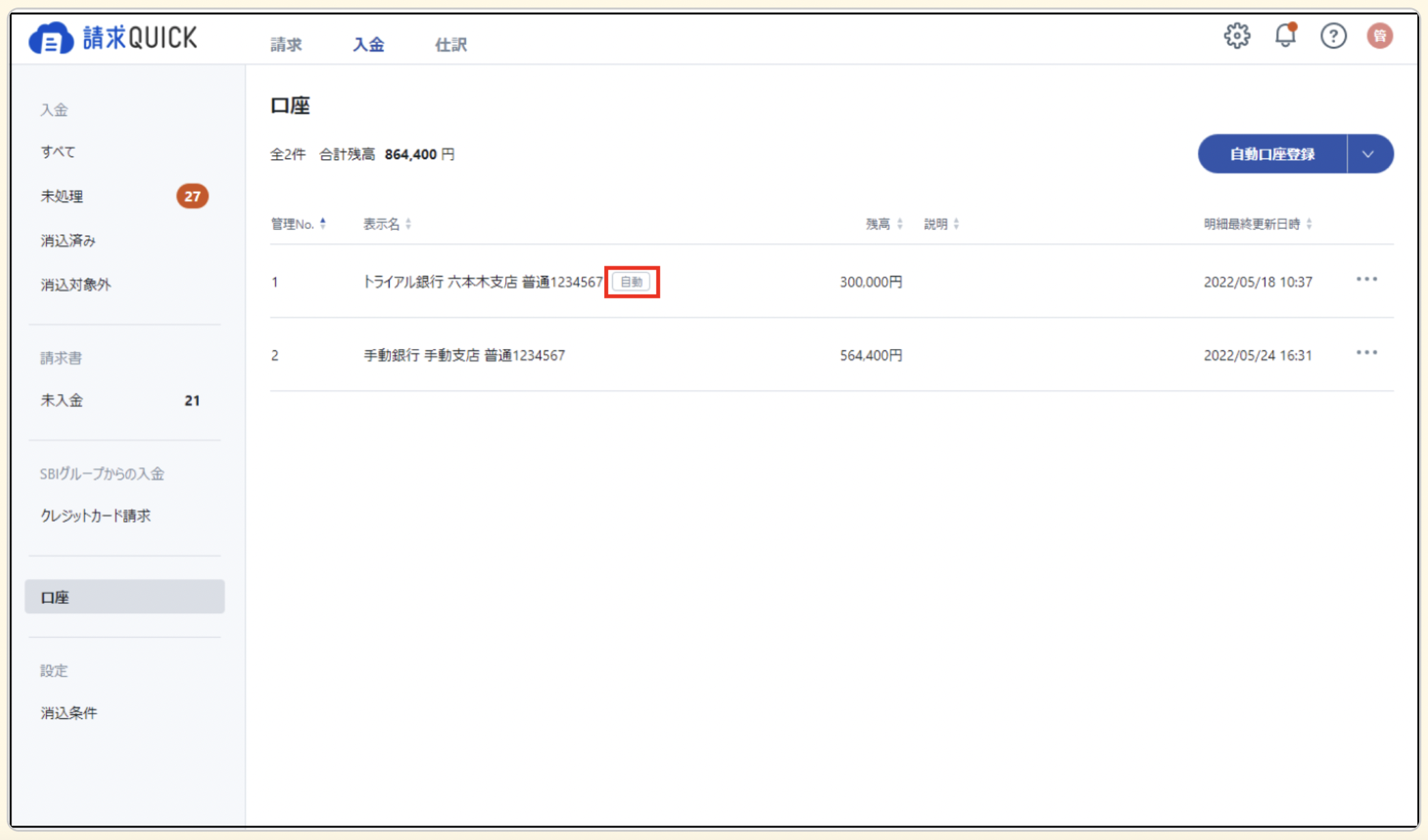Image resolution: width=1428 pixels, height=840 pixels.
Task: Sort by 明細最終更新日時 column
Action: [x=1257, y=224]
